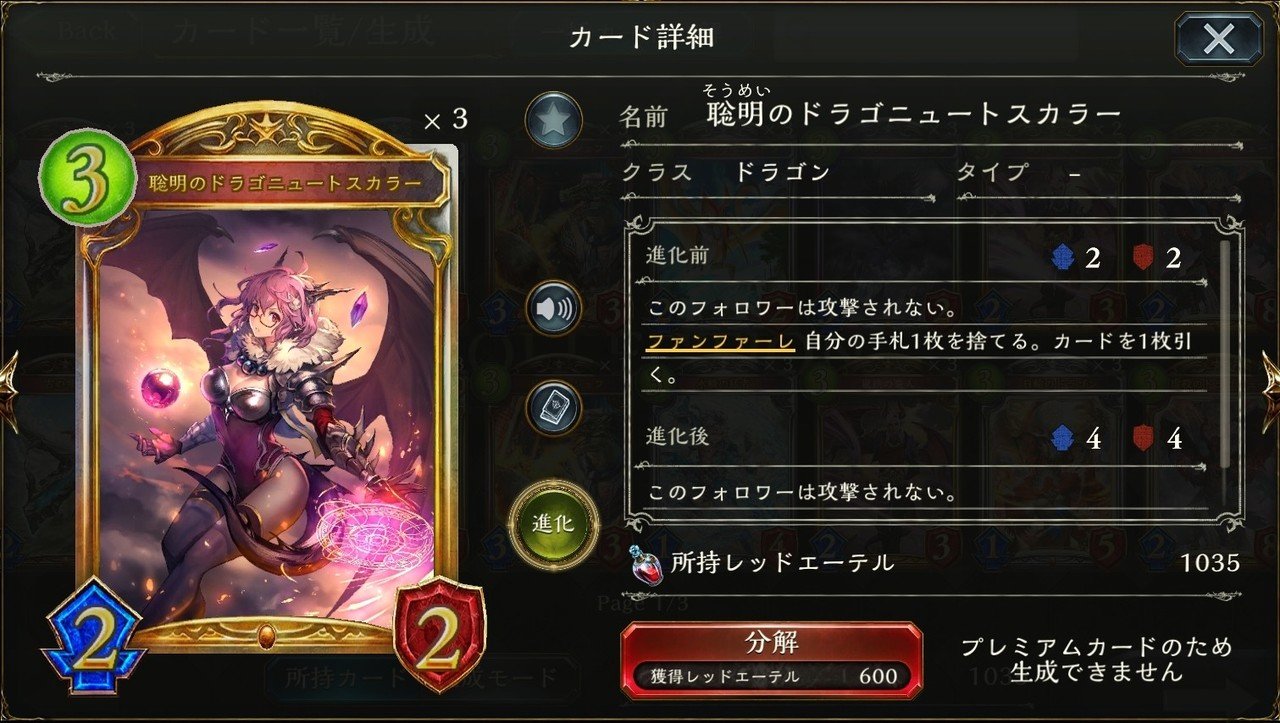Click the 分解 liquefy button
The width and height of the screenshot is (1280, 723).
tap(771, 660)
